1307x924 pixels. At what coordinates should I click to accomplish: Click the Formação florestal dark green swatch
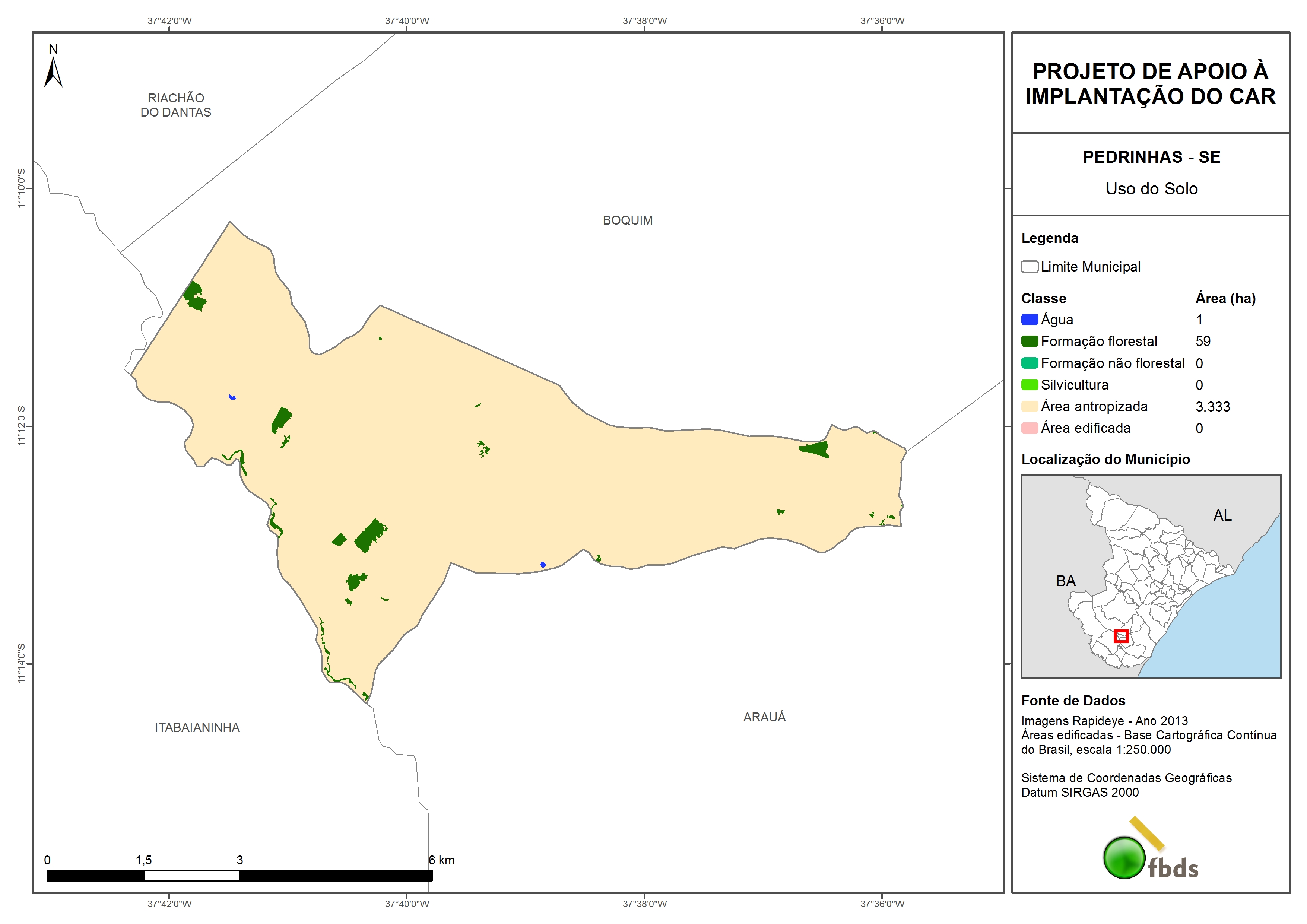[x=1029, y=342]
